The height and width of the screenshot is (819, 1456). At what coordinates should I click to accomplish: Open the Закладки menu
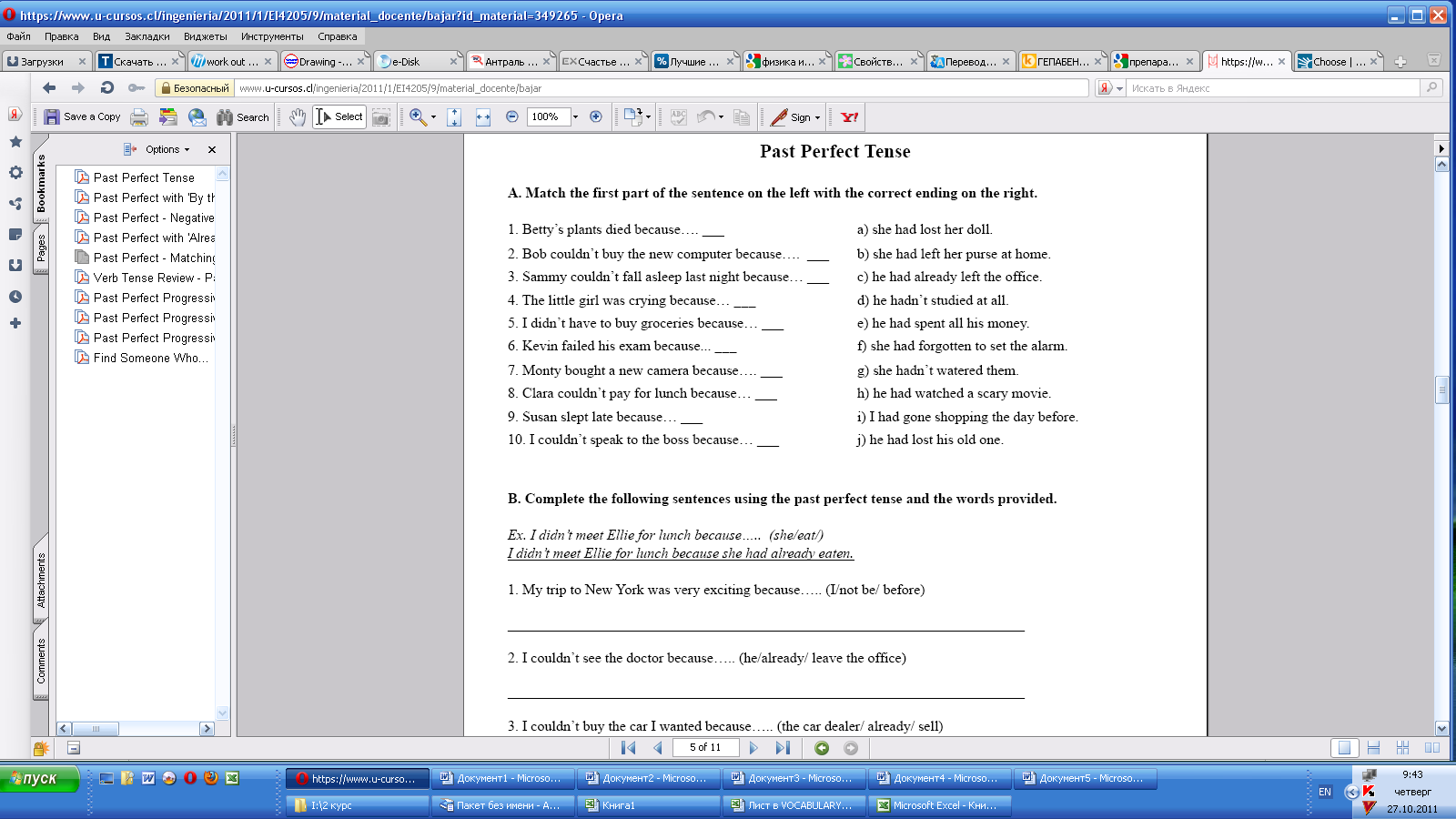[x=147, y=36]
